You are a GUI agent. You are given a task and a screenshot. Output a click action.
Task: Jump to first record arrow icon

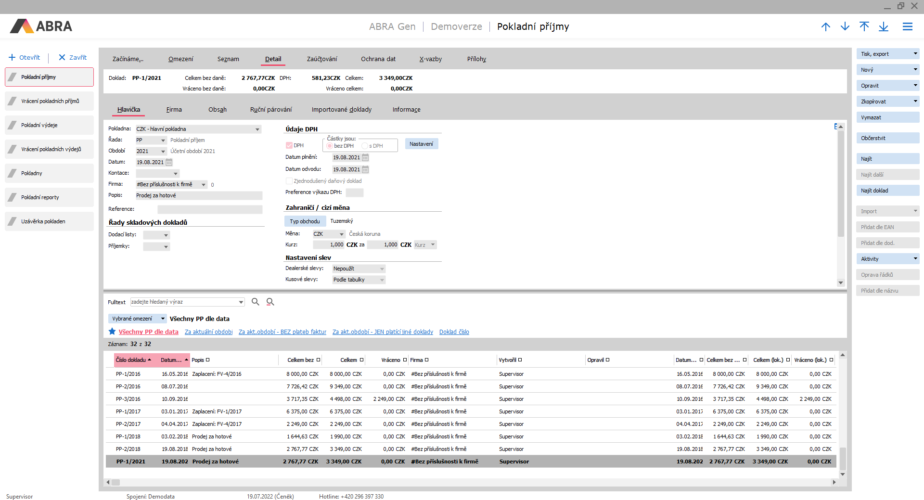coord(864,26)
